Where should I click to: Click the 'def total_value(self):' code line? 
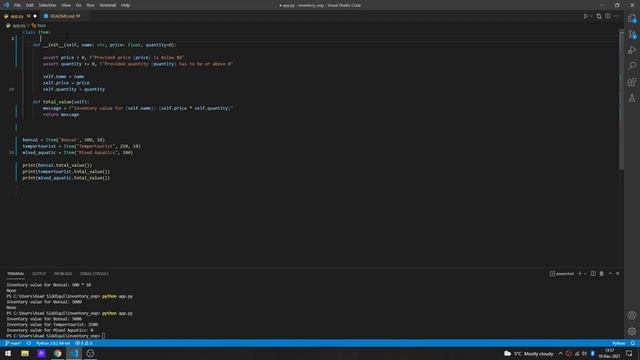point(61,102)
